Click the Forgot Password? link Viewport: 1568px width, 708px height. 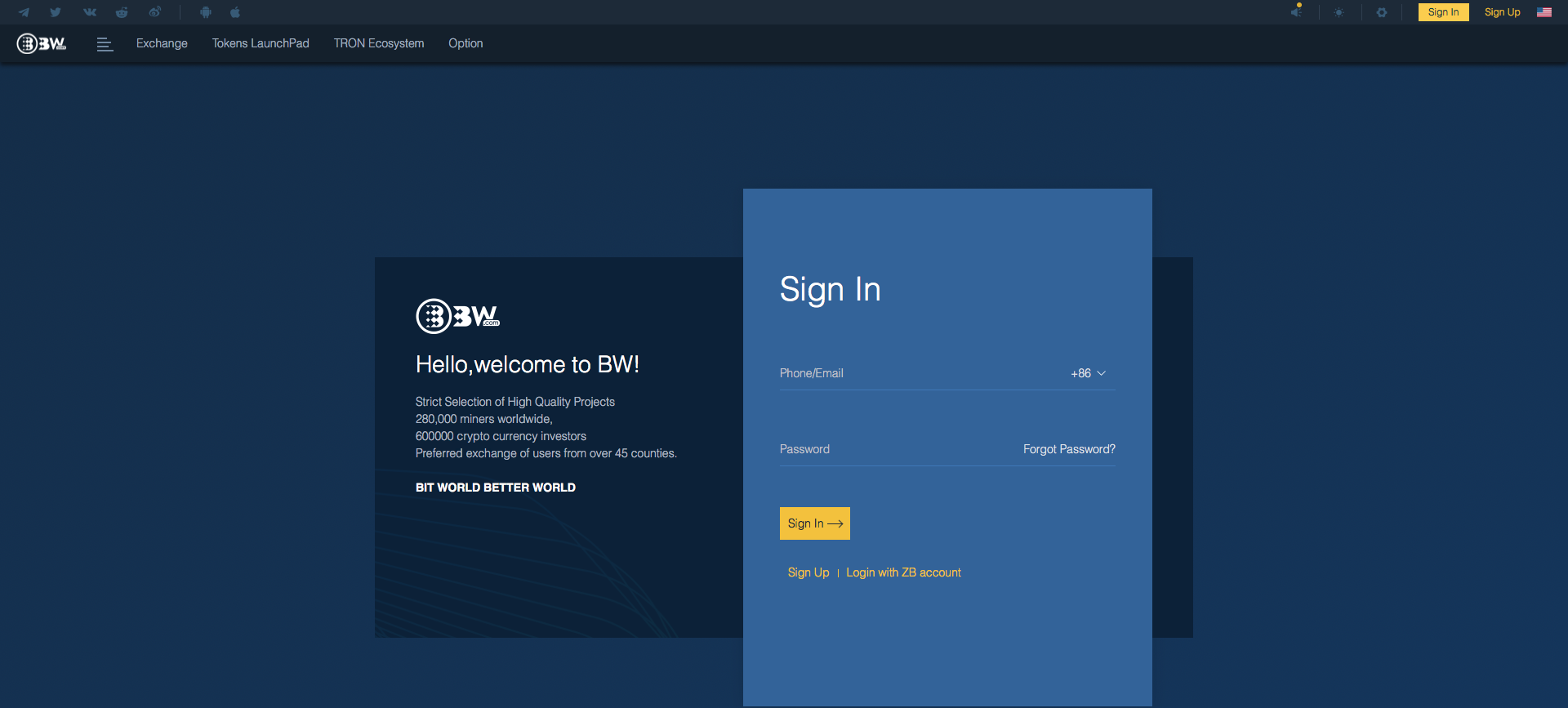pos(1069,449)
